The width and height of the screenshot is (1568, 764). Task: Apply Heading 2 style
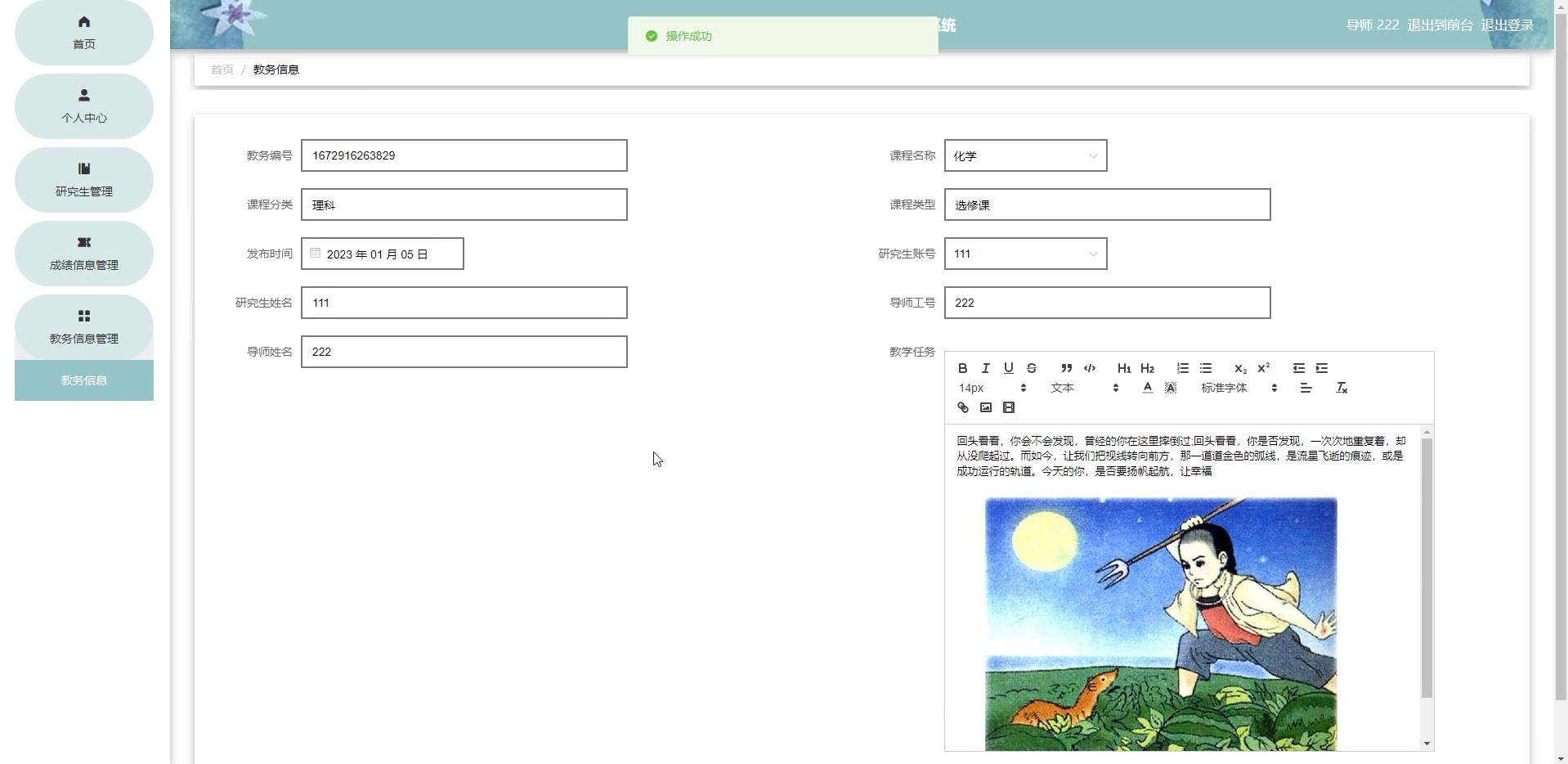(1148, 368)
